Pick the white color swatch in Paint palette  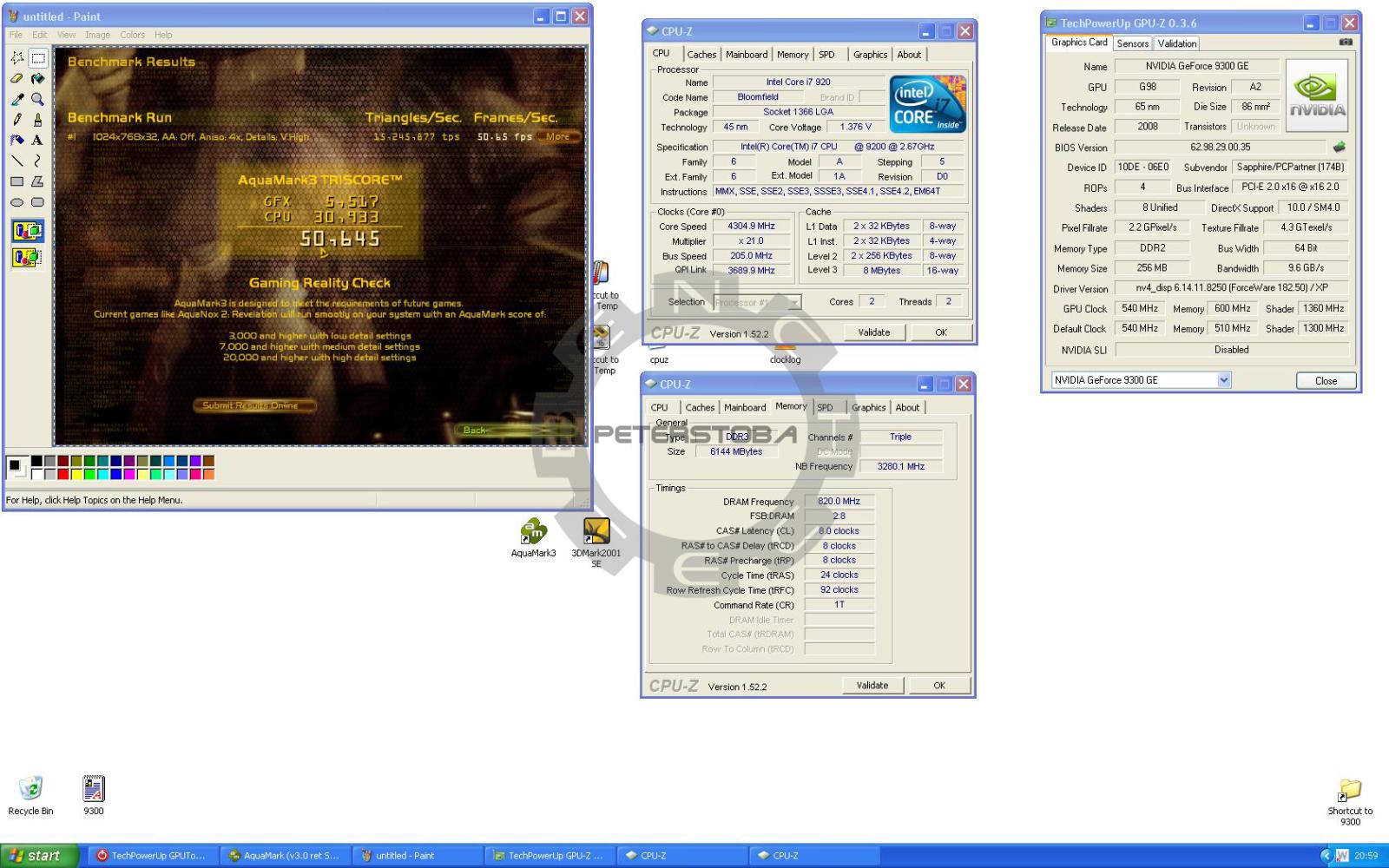pos(37,474)
